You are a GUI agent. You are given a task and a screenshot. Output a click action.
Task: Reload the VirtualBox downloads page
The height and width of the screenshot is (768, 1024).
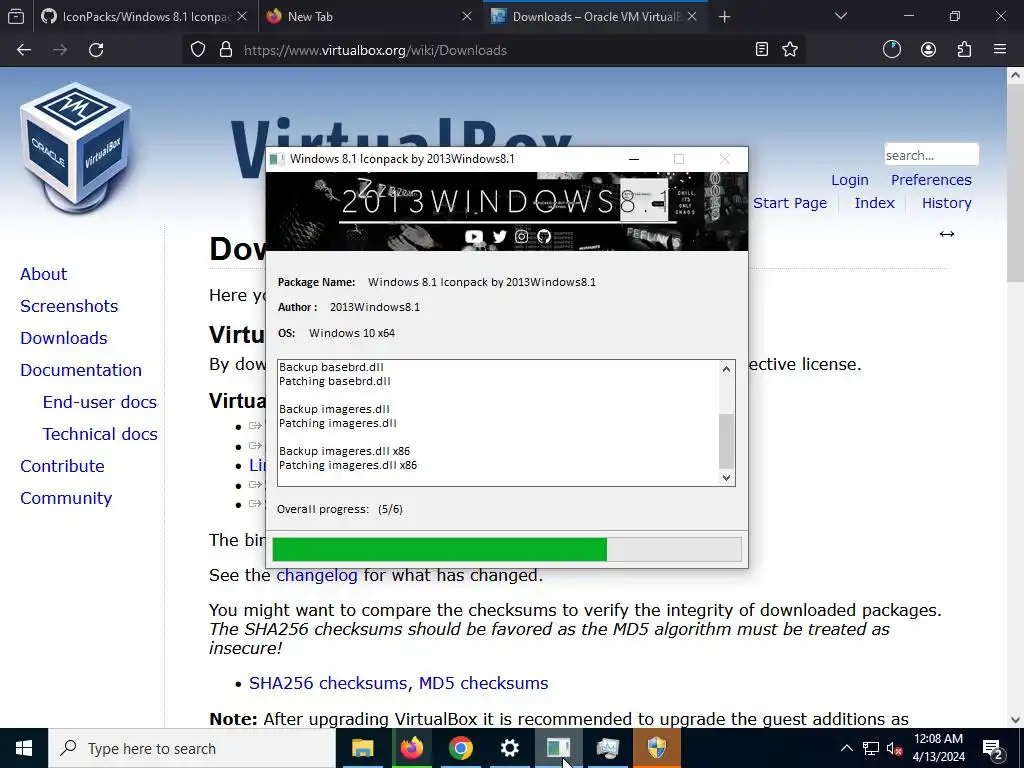point(96,50)
